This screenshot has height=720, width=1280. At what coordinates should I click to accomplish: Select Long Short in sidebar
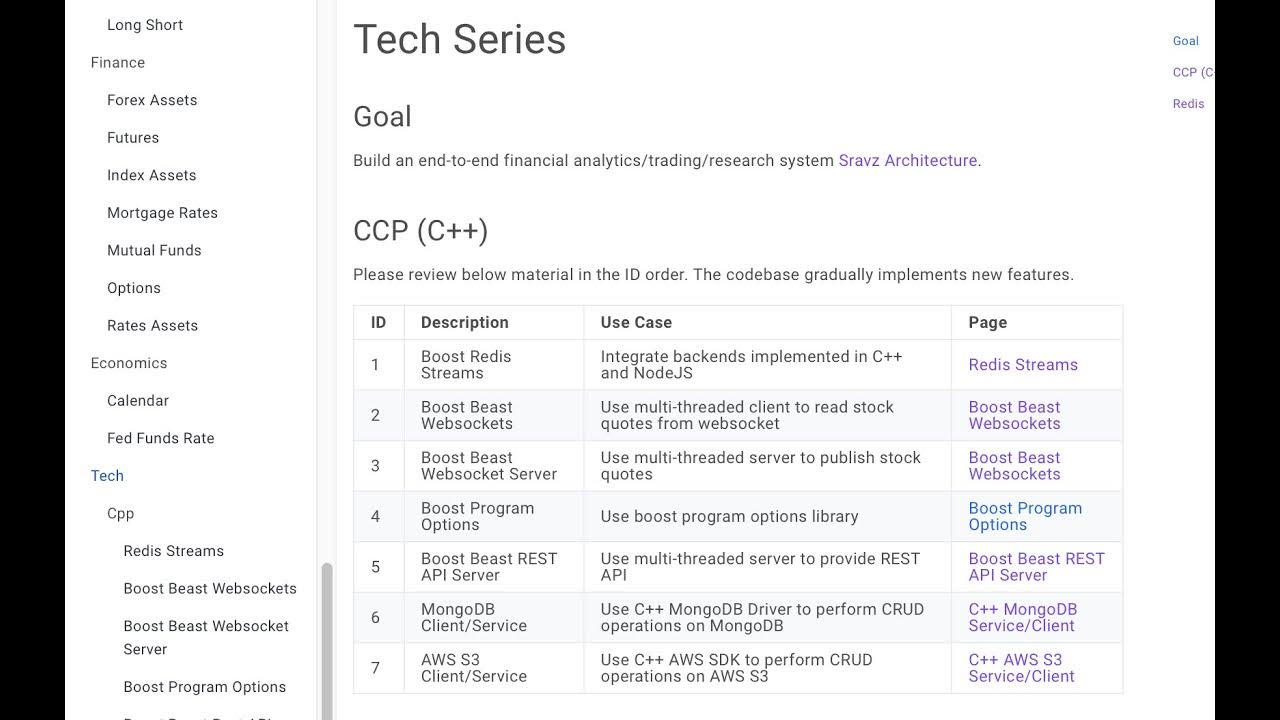145,25
